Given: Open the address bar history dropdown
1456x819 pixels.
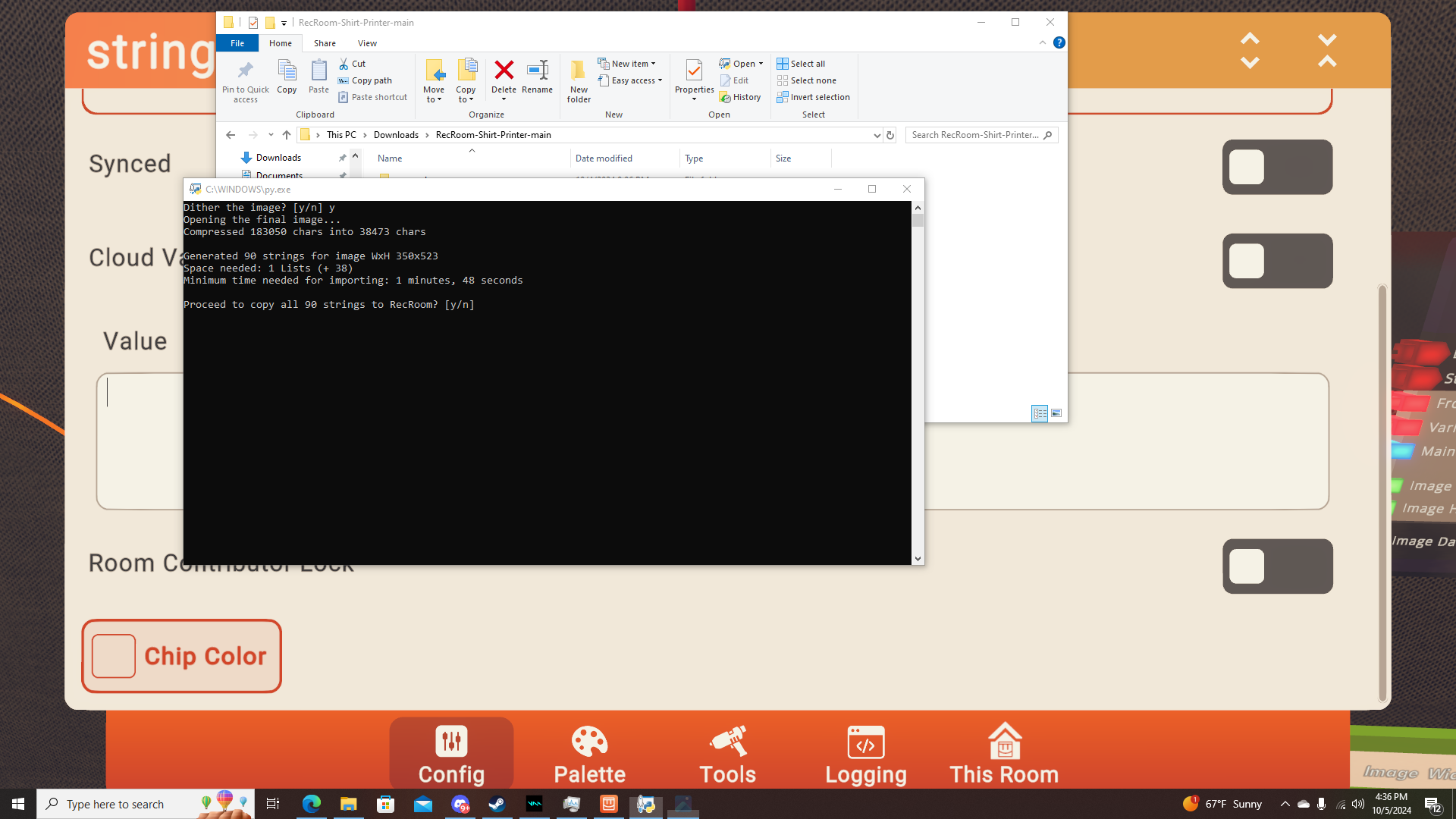Looking at the screenshot, I should pos(877,135).
